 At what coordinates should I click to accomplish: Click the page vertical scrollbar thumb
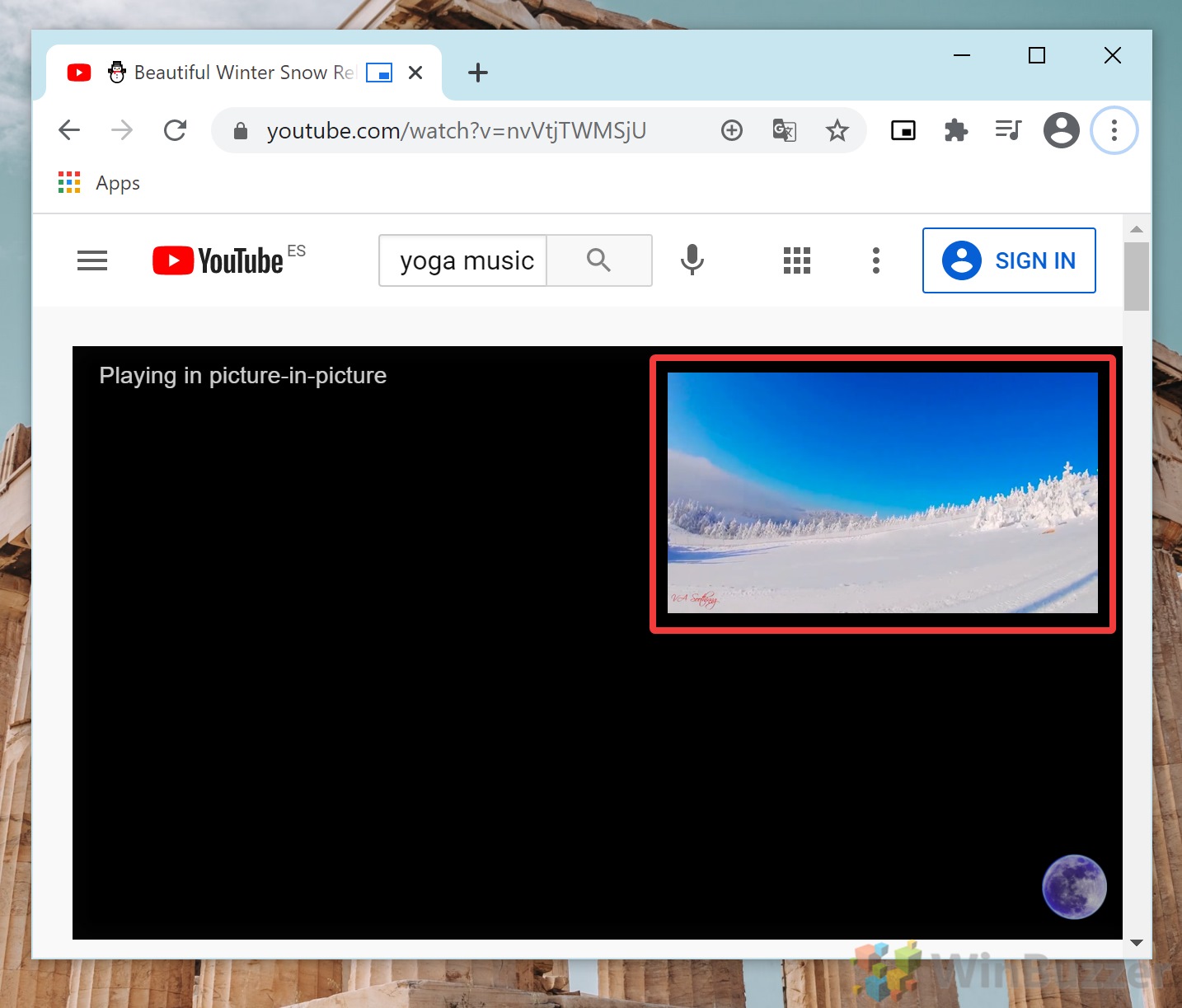tap(1137, 276)
